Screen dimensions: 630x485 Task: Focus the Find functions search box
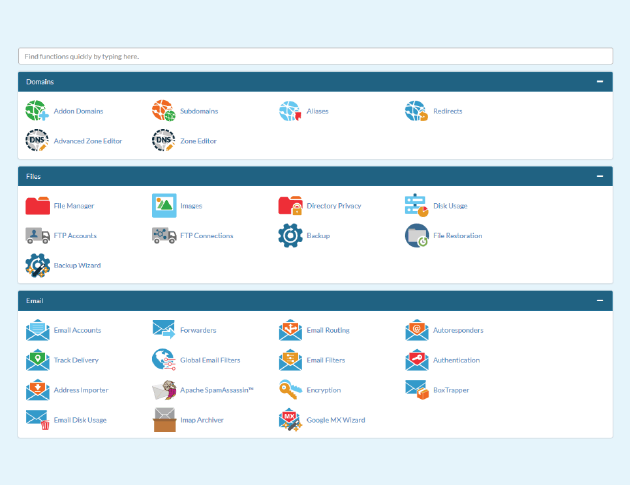(x=315, y=56)
